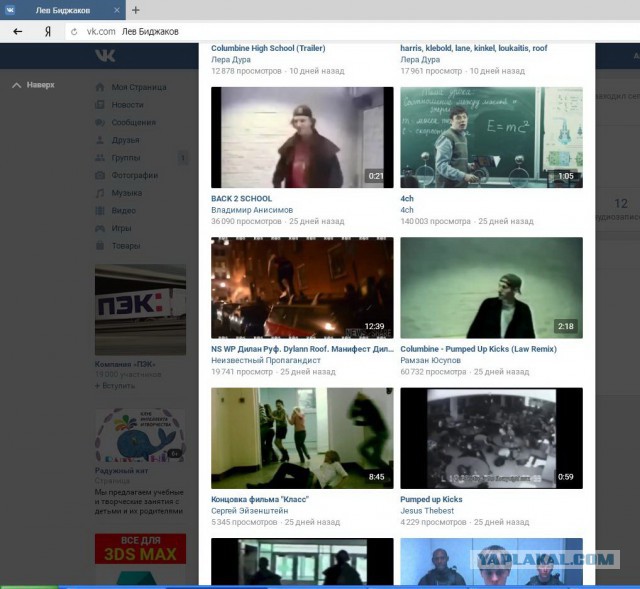
Task: Click the Группы notification counter badge
Action: (183, 158)
